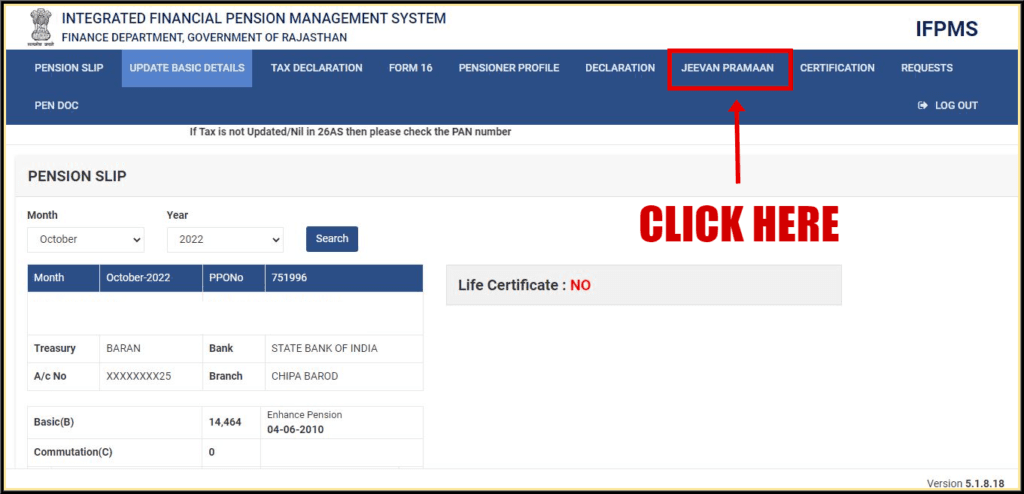Screen dimensions: 1024x494
Task: Expand the Month dropdown showing October
Action: tap(86, 240)
